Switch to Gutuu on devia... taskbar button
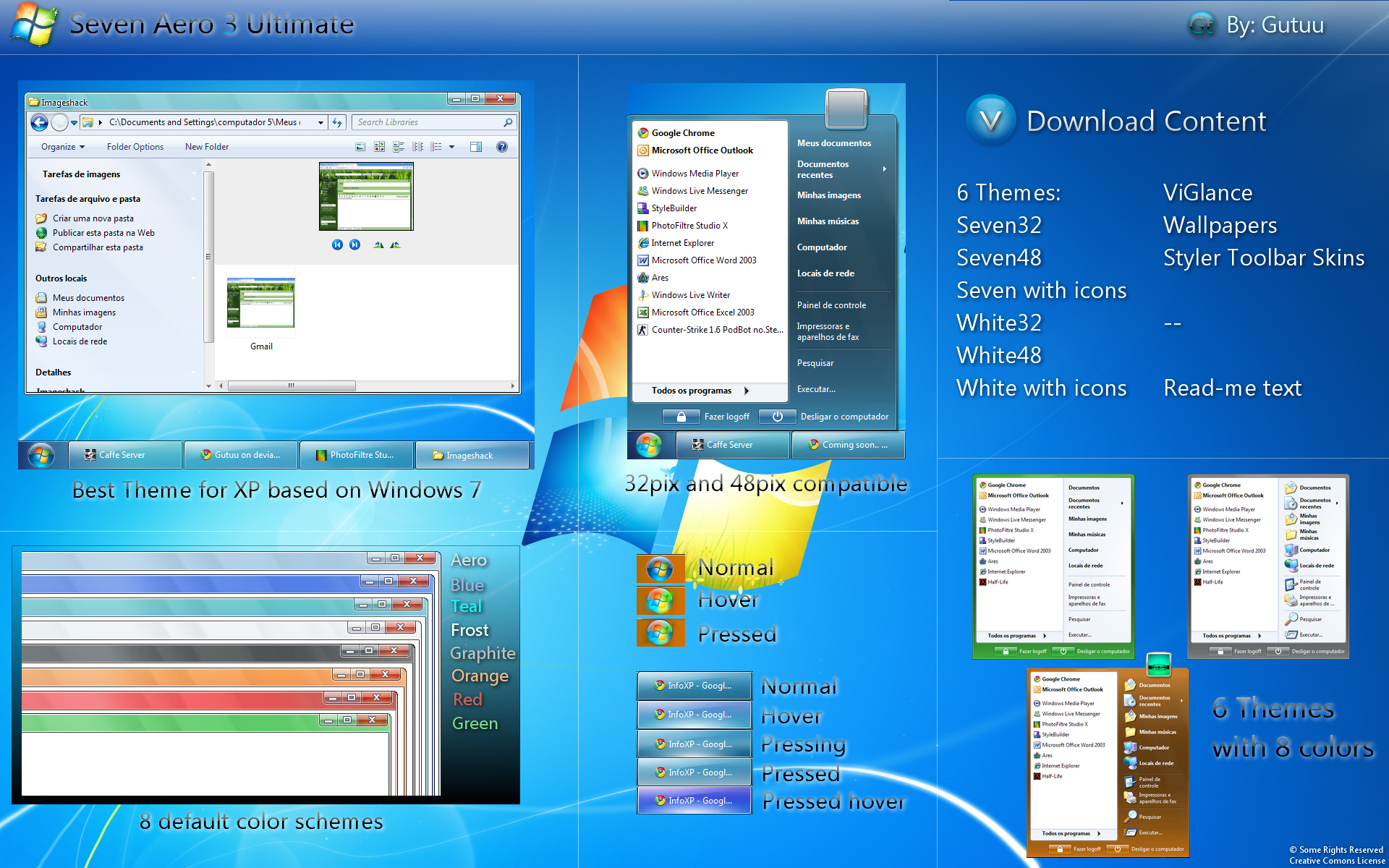The width and height of the screenshot is (1389, 868). 240,455
